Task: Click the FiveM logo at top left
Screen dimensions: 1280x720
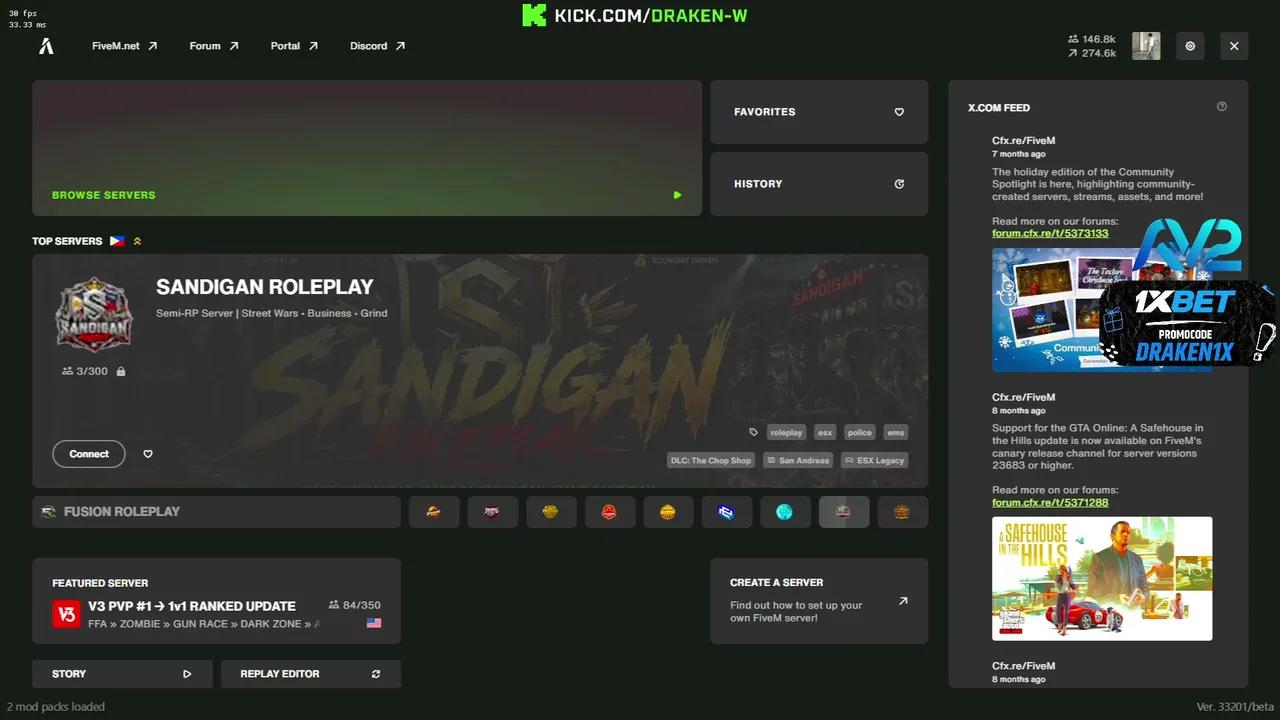Action: pyautogui.click(x=46, y=46)
